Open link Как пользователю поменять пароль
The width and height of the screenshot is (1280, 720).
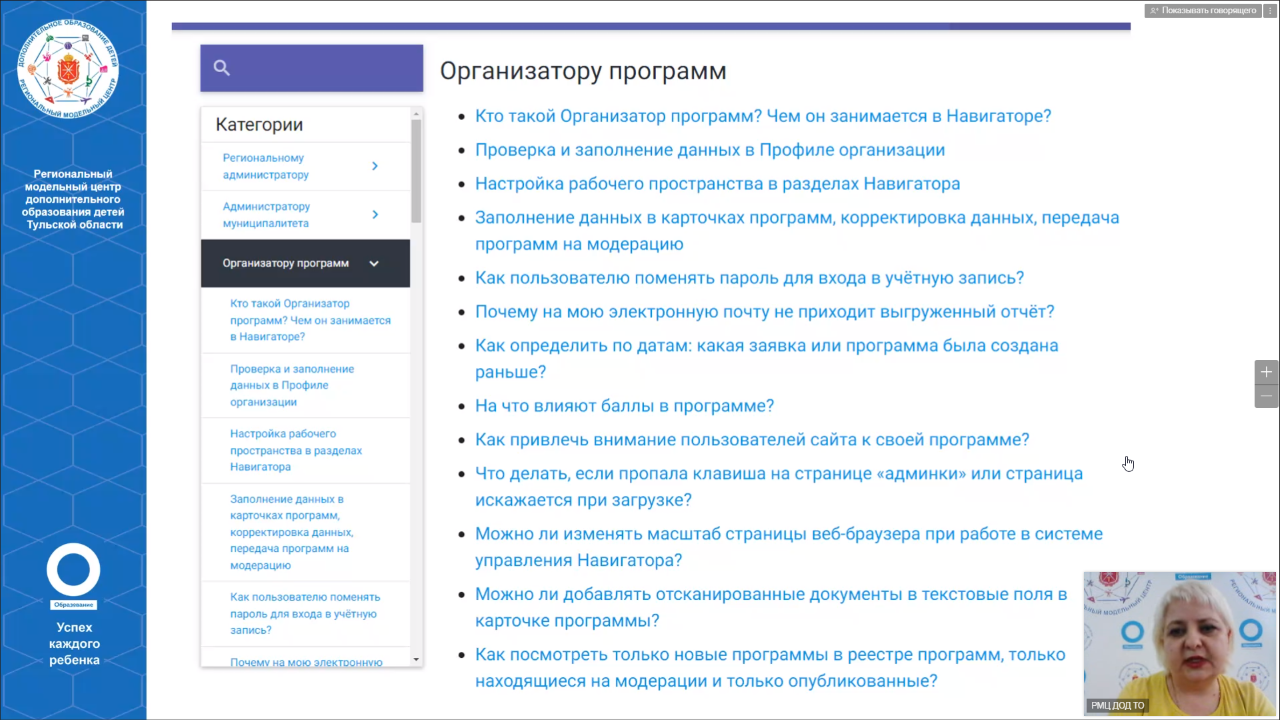[749, 278]
